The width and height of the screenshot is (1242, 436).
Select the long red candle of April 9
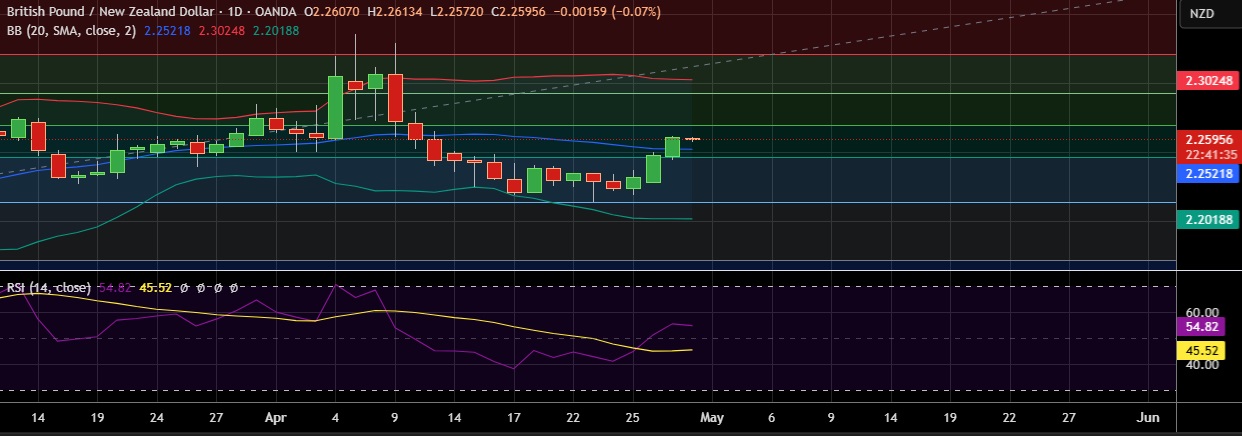pos(395,98)
